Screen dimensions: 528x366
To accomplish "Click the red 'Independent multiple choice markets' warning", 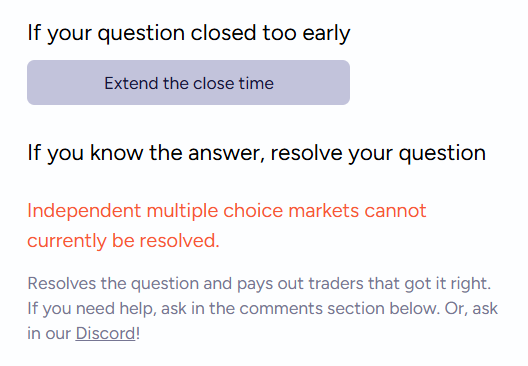I will pyautogui.click(x=227, y=211).
